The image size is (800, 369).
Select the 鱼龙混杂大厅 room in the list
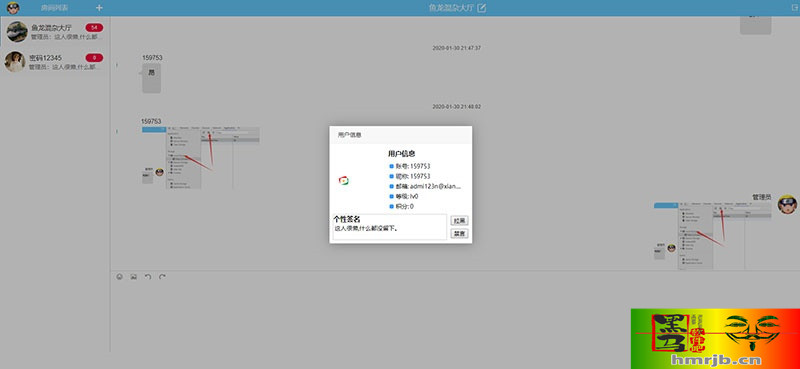pyautogui.click(x=55, y=32)
